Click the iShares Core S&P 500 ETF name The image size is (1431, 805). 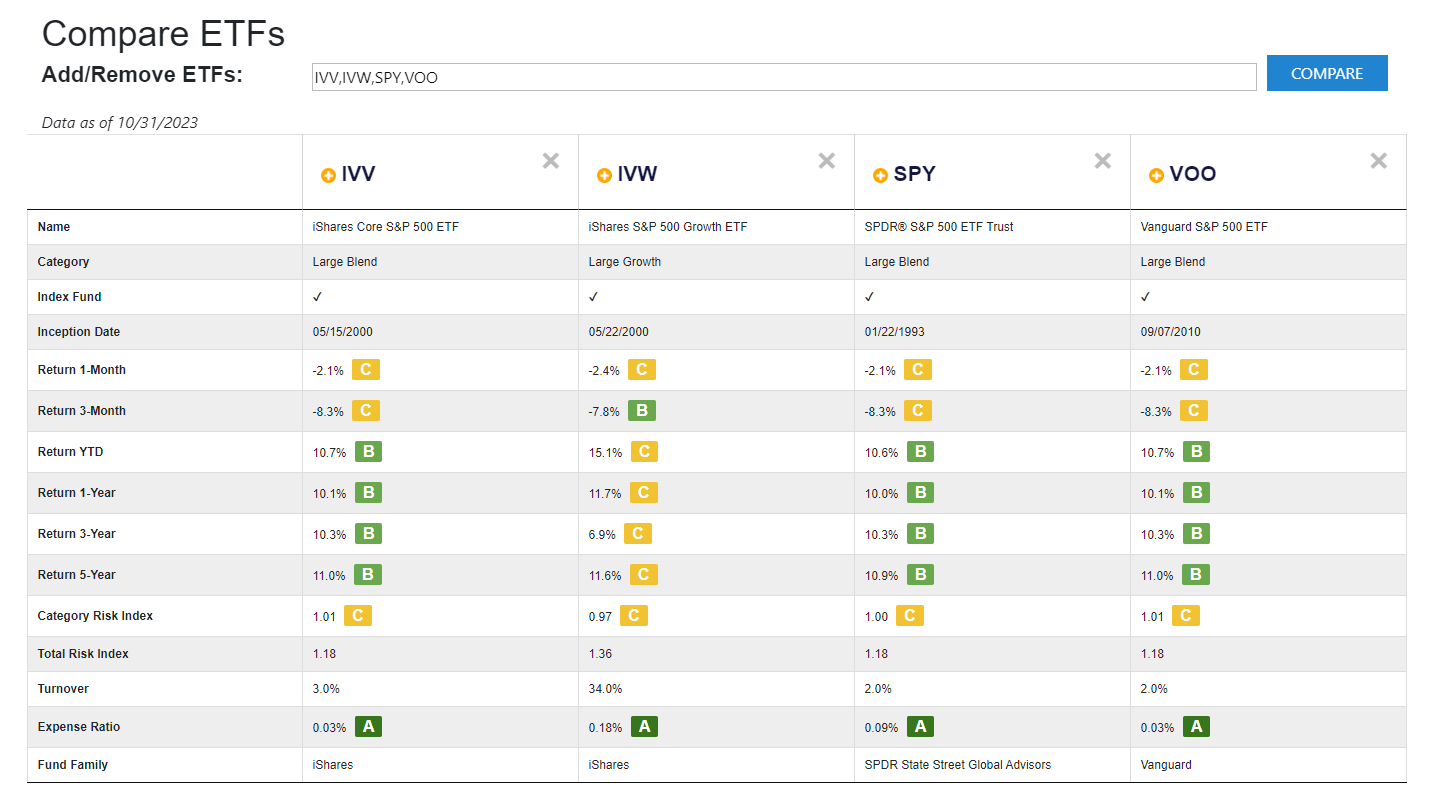click(x=386, y=227)
